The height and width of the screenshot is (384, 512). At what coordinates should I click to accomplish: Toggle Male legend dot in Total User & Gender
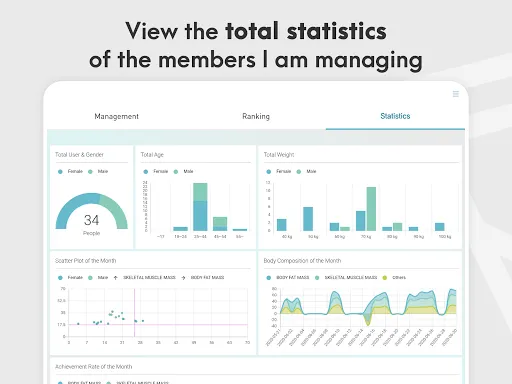tap(90, 172)
